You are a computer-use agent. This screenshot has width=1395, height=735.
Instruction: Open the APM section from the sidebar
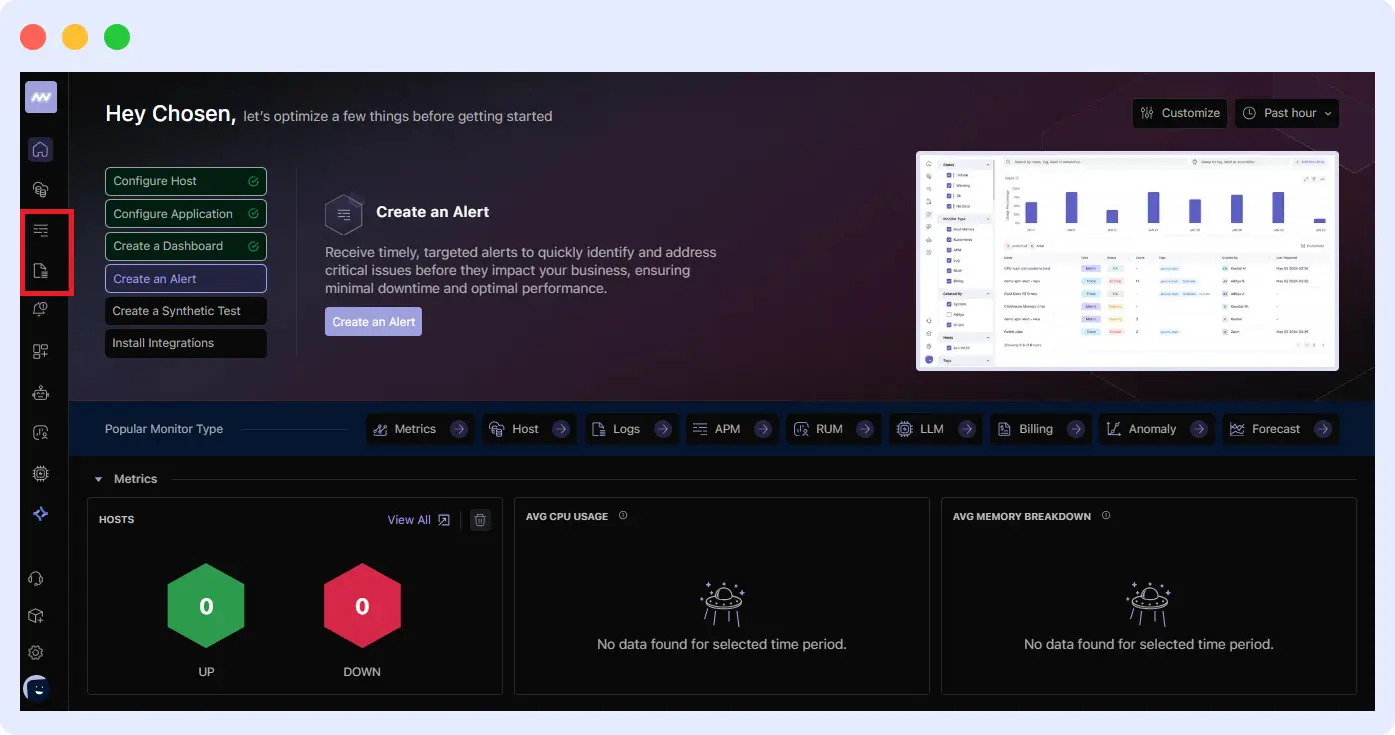coord(40,229)
